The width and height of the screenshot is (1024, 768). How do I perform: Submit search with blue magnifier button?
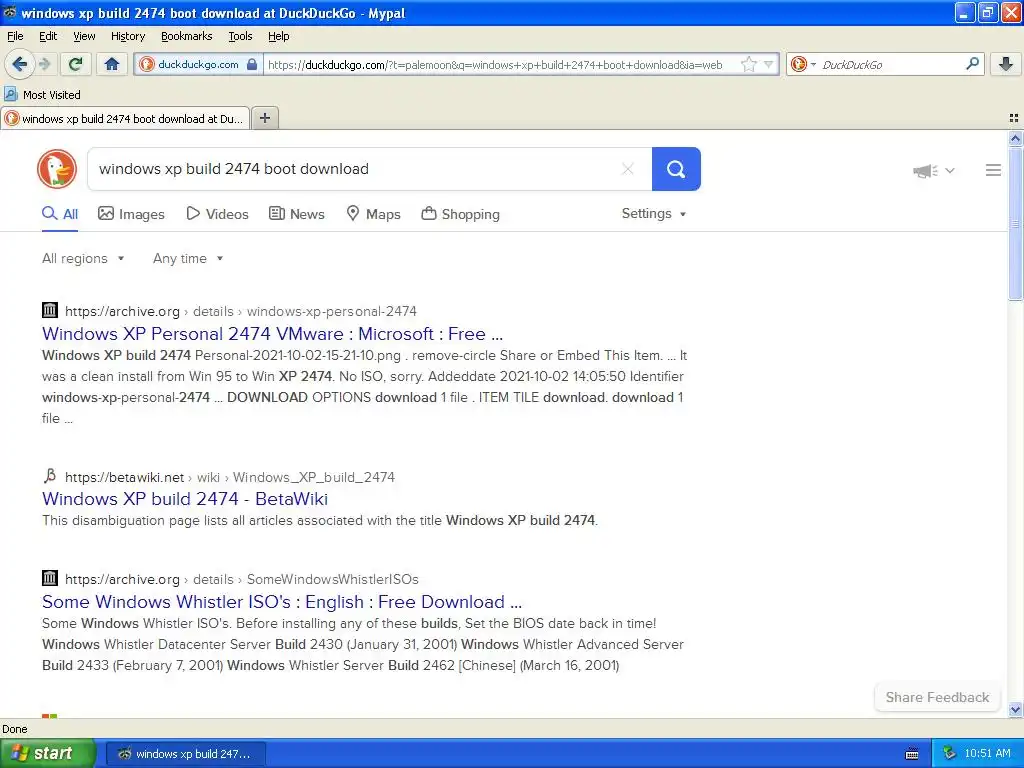(676, 169)
